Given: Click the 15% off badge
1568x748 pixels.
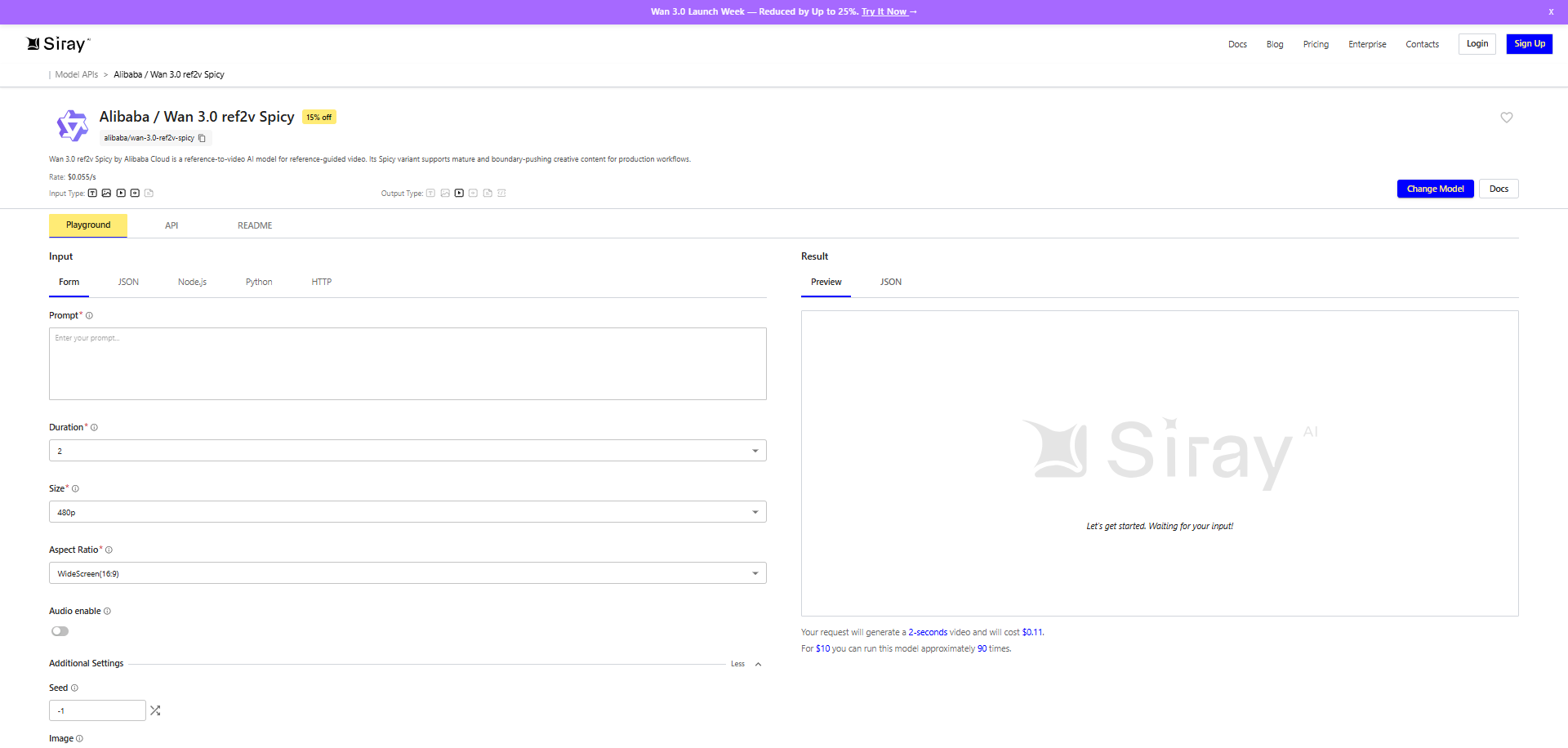Looking at the screenshot, I should point(319,118).
